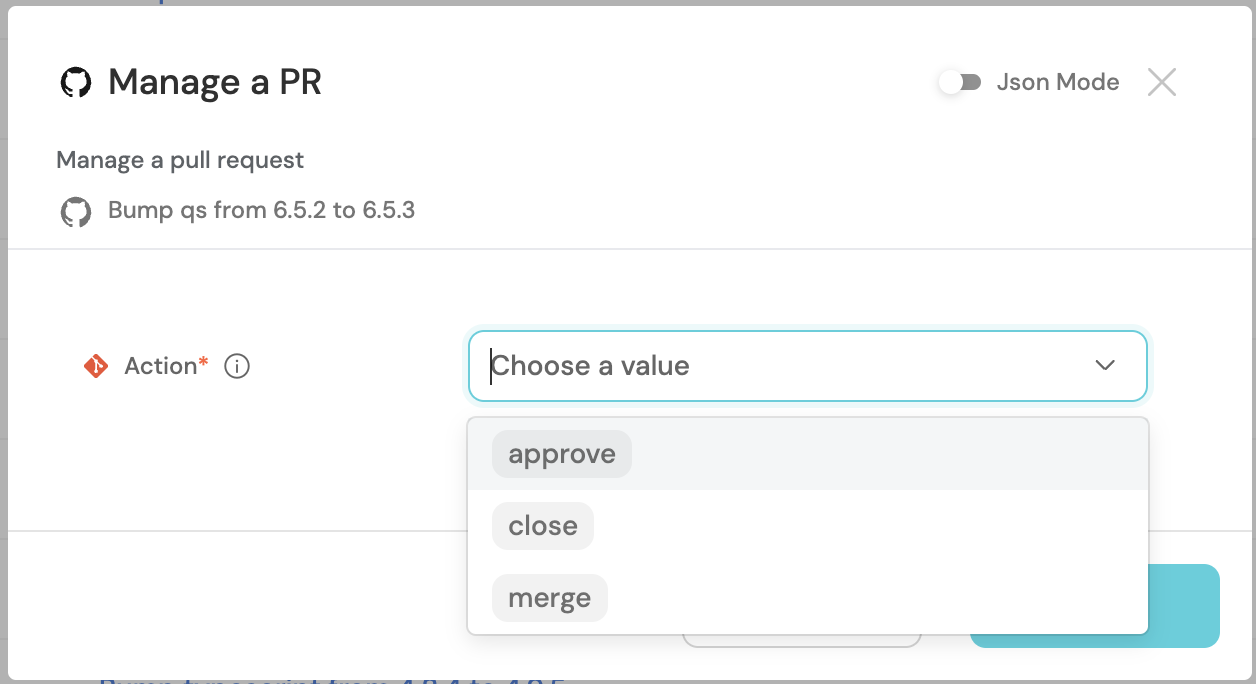The height and width of the screenshot is (684, 1256).
Task: Click the GitHub icon next to Bump qs
Action: click(x=76, y=211)
